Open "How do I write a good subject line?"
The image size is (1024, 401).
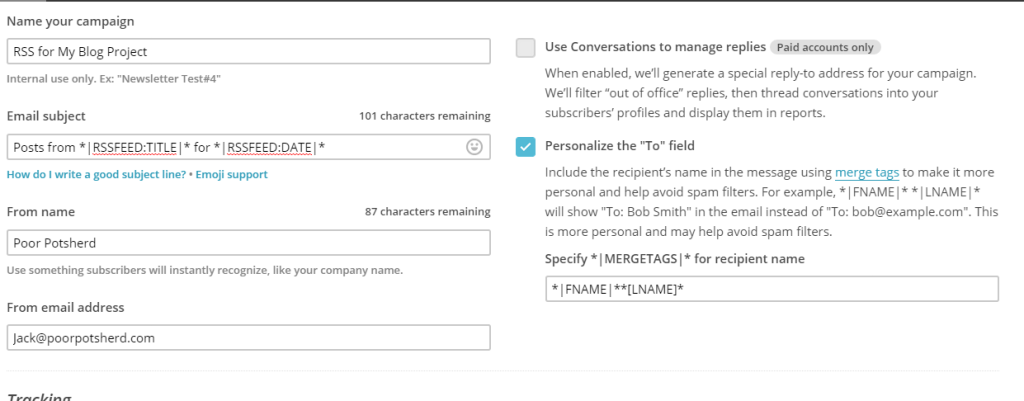96,174
